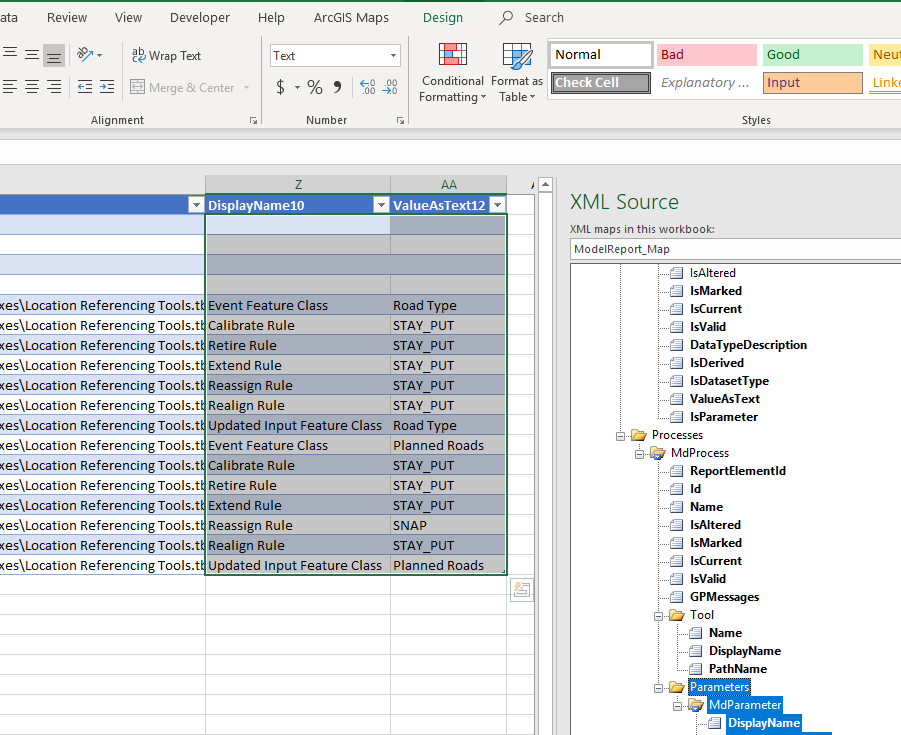Click the Bottom Align icon
Image resolution: width=901 pixels, height=735 pixels.
tap(54, 56)
